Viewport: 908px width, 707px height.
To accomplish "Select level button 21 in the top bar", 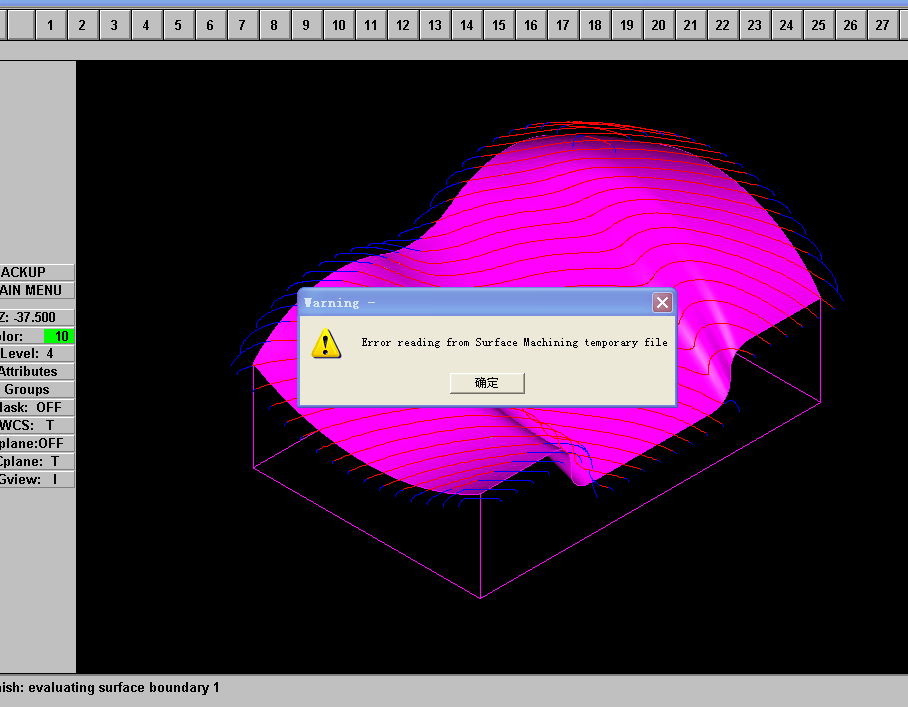I will pos(690,25).
